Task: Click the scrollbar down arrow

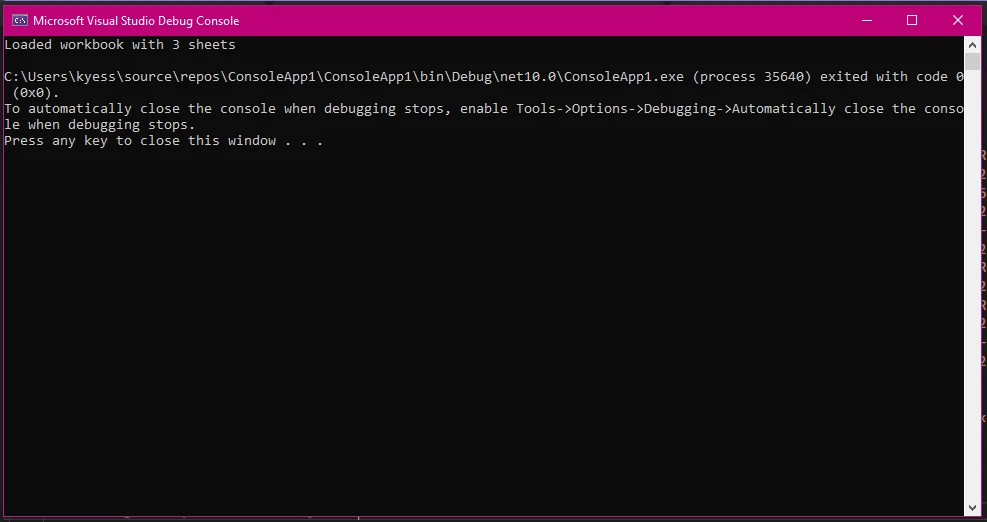Action: pyautogui.click(x=973, y=508)
